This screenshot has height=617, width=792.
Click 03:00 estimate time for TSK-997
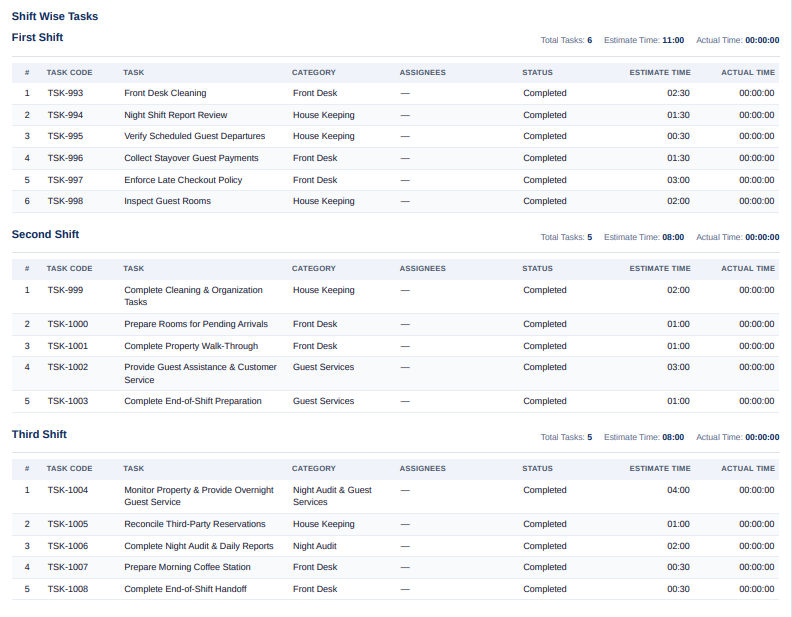point(678,180)
